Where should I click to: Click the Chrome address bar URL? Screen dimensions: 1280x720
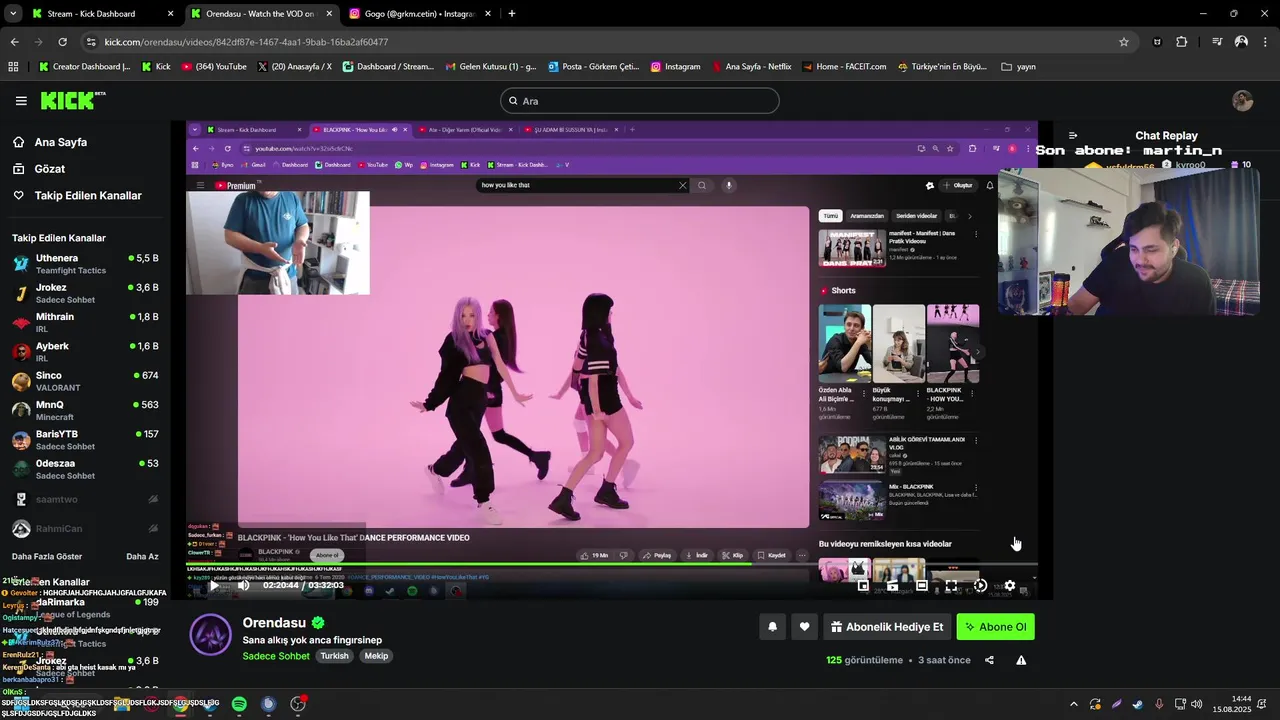(x=246, y=42)
